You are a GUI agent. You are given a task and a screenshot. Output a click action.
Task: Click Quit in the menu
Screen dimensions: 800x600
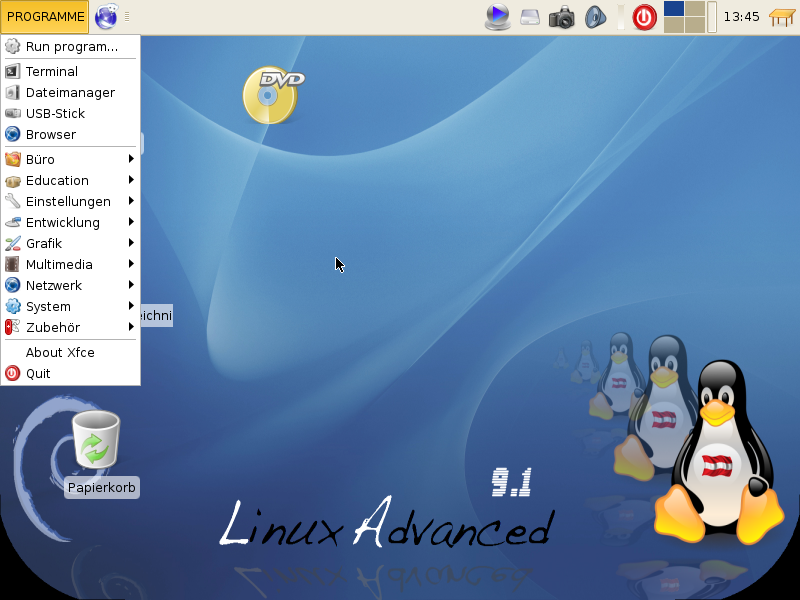coord(38,373)
